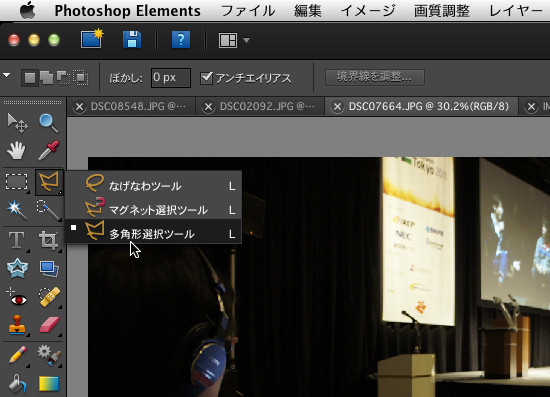Choose 多角形選択ツール from the flyout
The width and height of the screenshot is (550, 397).
click(153, 232)
